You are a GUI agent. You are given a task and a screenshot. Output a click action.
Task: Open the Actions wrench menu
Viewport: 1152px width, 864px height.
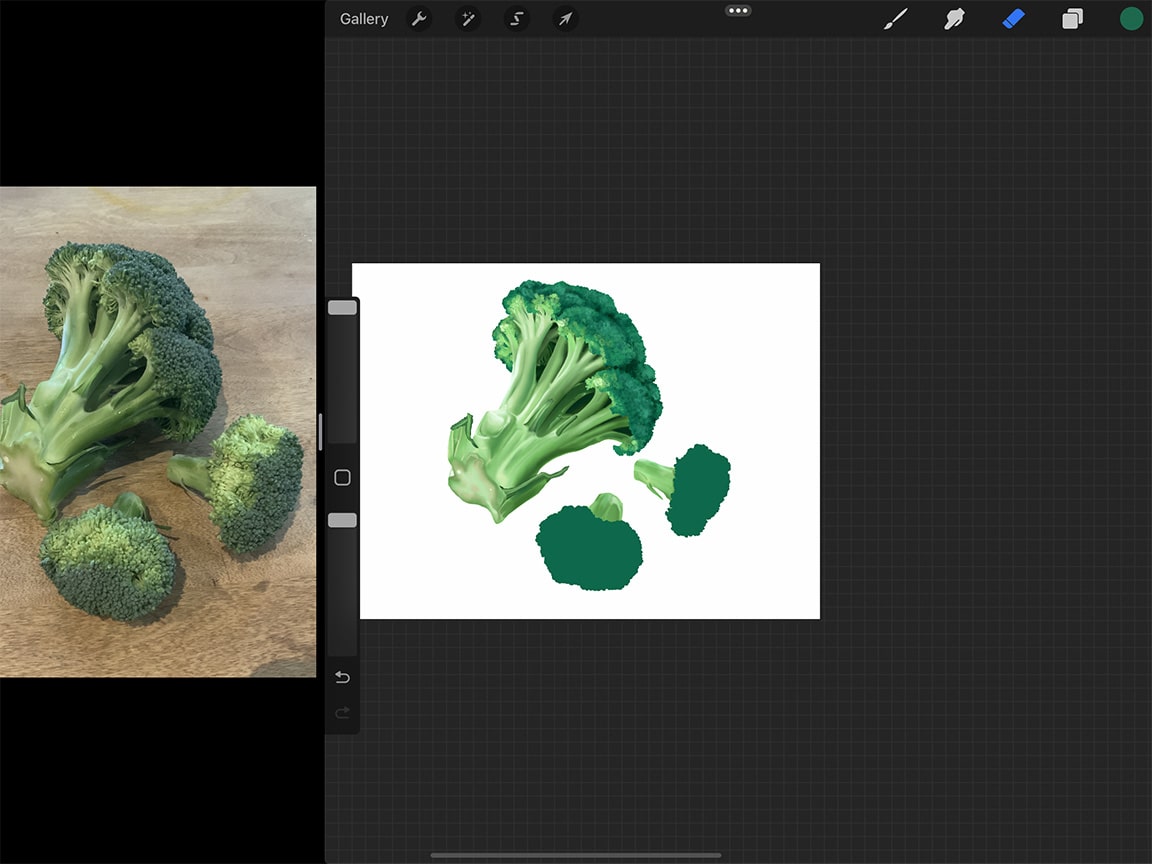[x=419, y=18]
